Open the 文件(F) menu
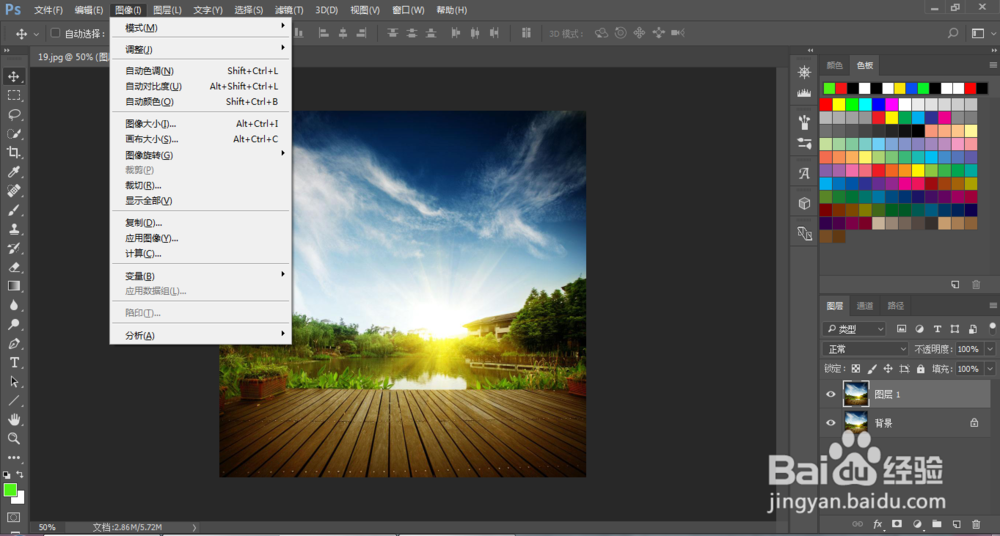The height and width of the screenshot is (536, 1000). tap(48, 10)
